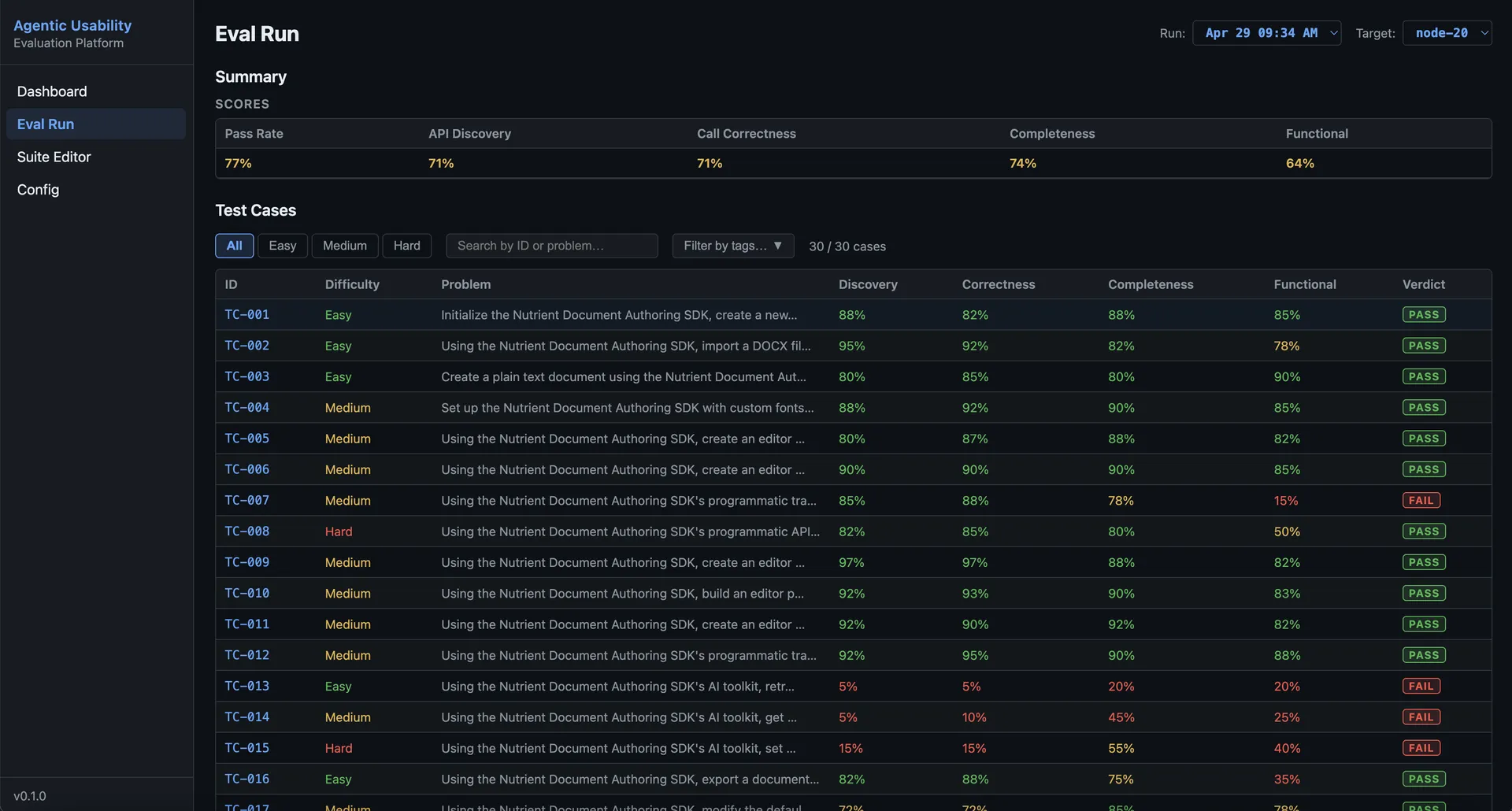Click the Difficulty column header
Image resolution: width=1512 pixels, height=811 pixels.
[352, 284]
